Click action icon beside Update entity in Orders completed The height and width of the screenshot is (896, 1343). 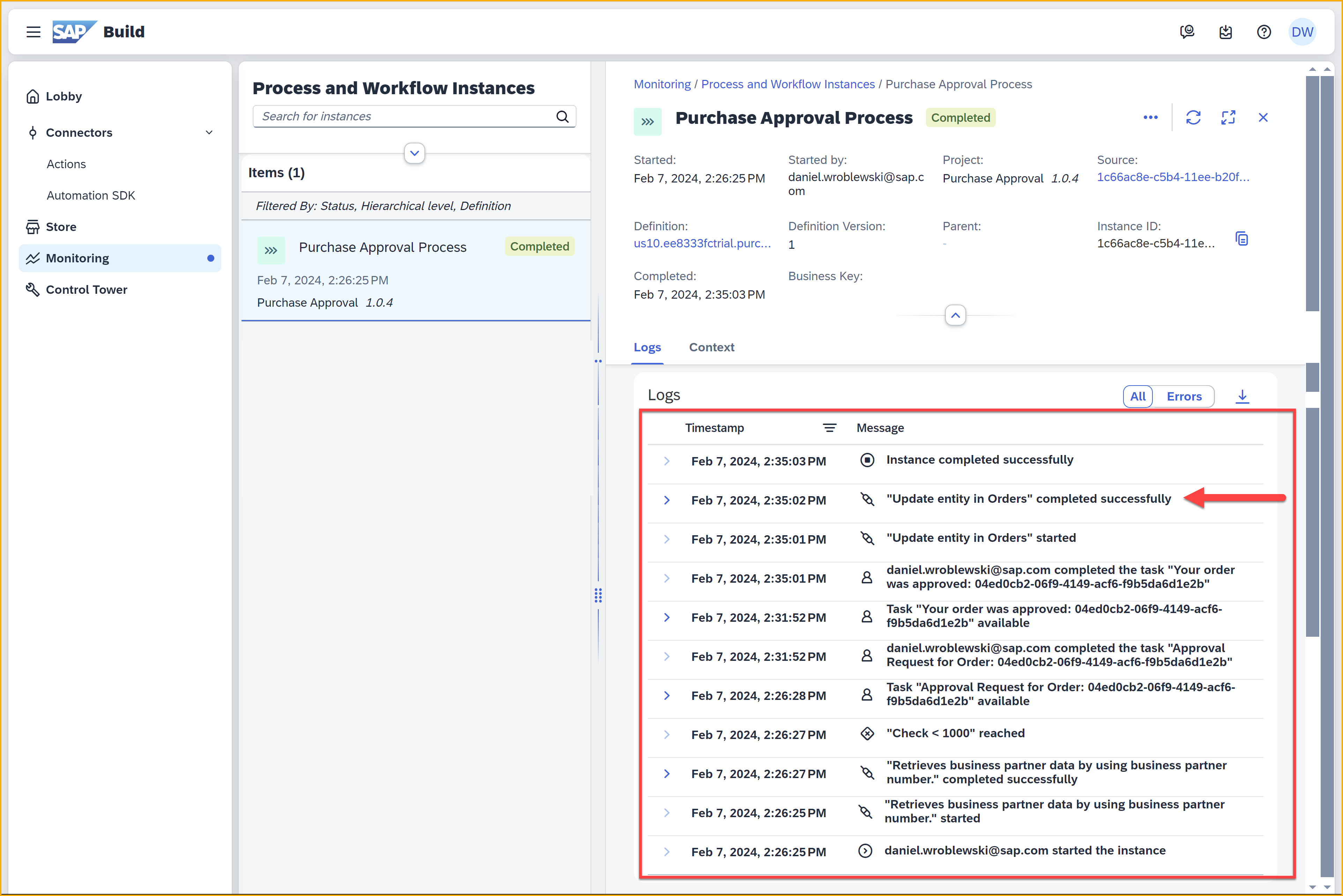(867, 499)
